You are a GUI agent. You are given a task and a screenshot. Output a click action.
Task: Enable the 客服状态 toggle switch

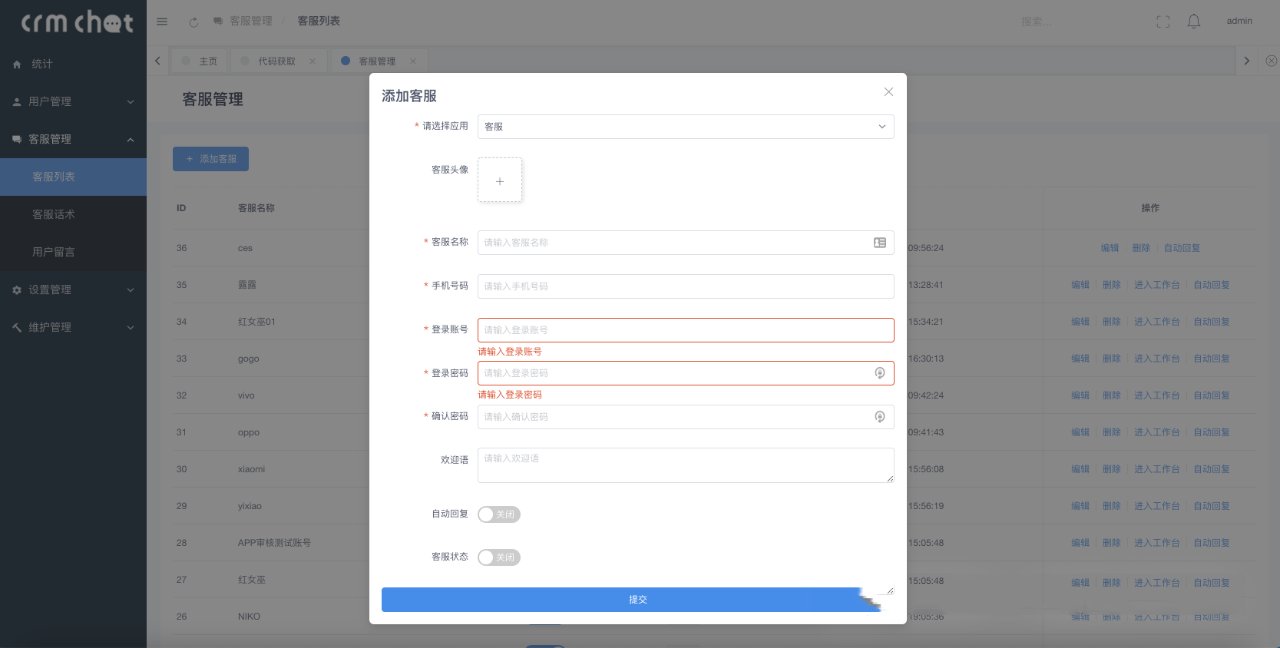(x=499, y=558)
